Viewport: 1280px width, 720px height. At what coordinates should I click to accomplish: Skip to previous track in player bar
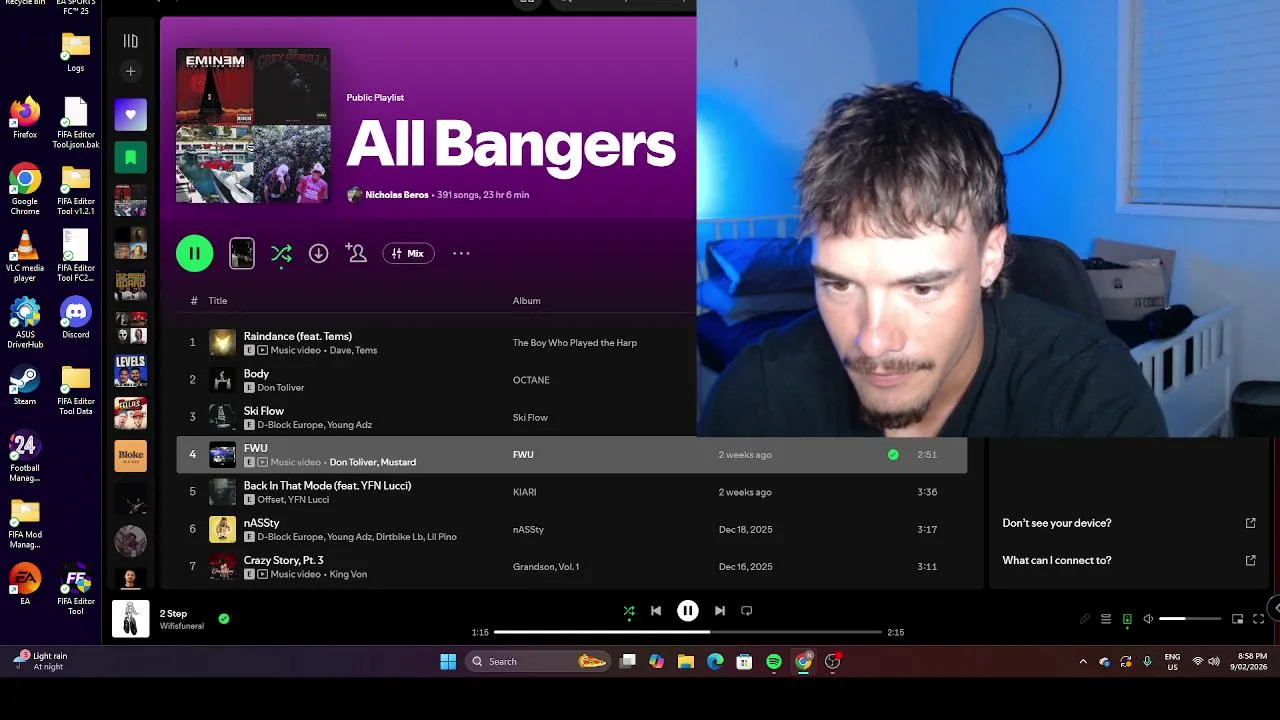pyautogui.click(x=656, y=611)
